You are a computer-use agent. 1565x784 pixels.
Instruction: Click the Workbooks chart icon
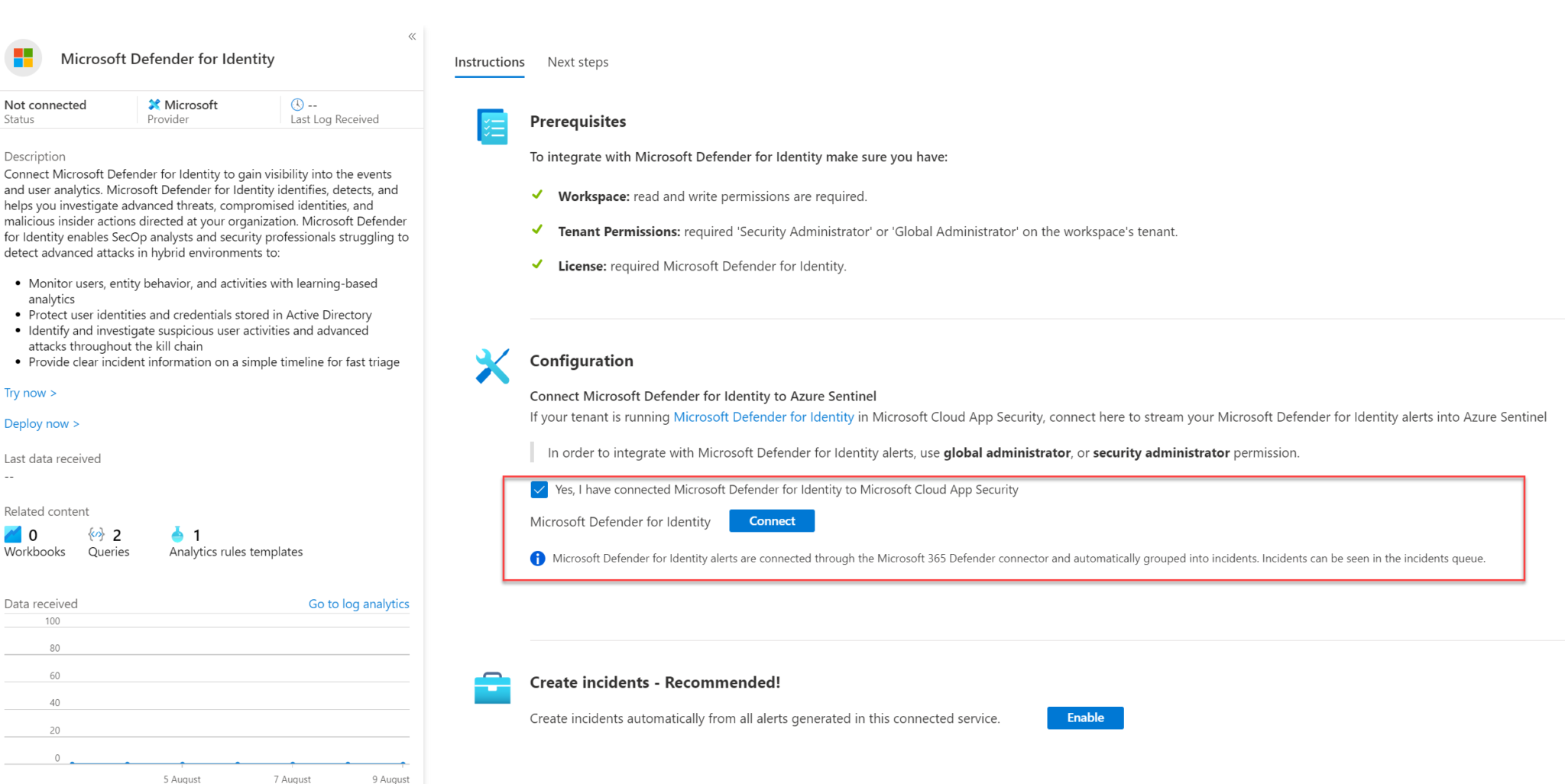coord(14,534)
